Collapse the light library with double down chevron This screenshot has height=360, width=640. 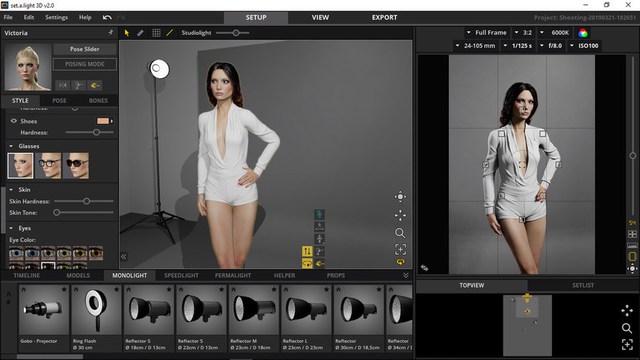point(406,276)
